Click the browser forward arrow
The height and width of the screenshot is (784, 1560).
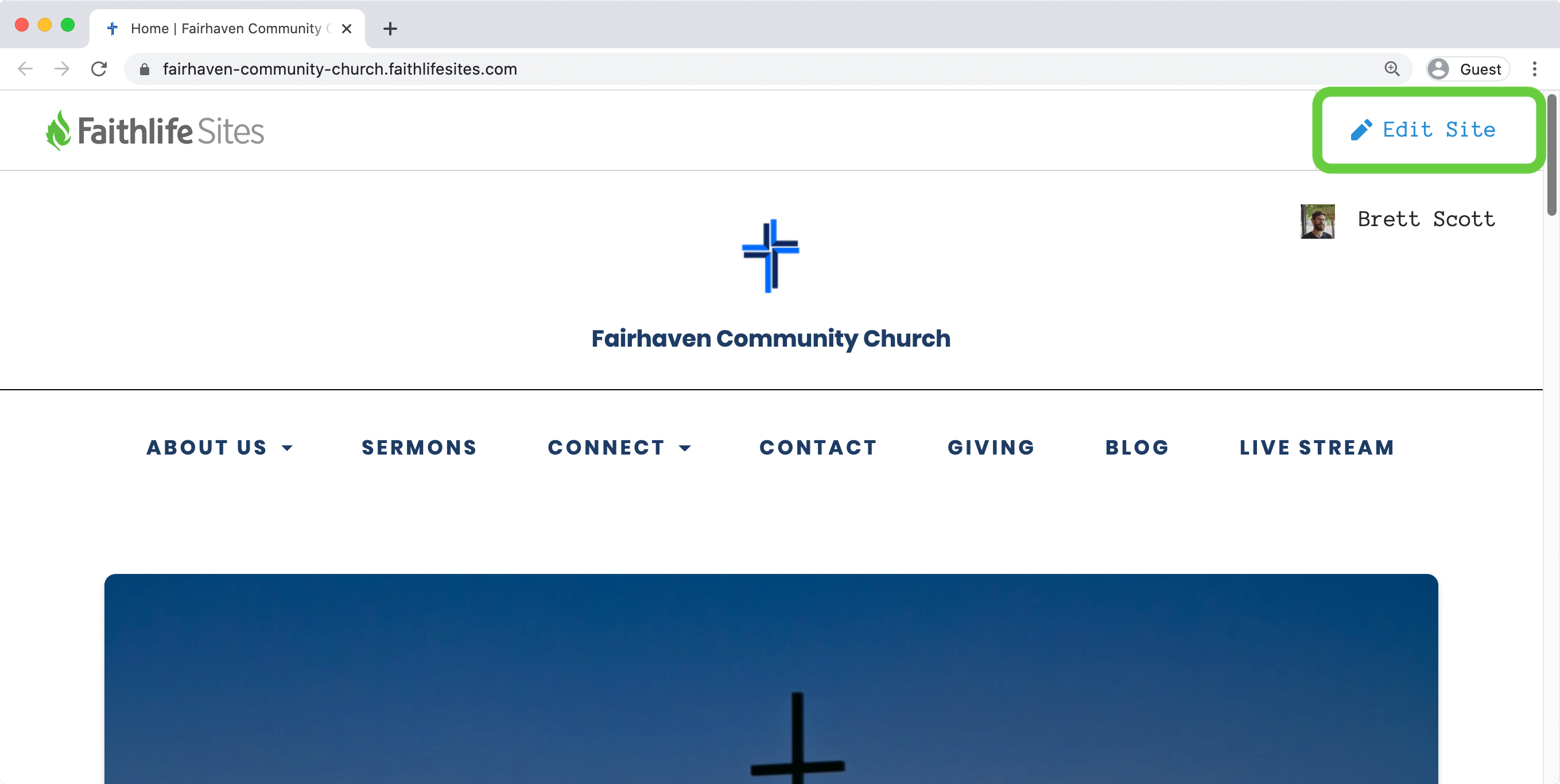coord(62,69)
